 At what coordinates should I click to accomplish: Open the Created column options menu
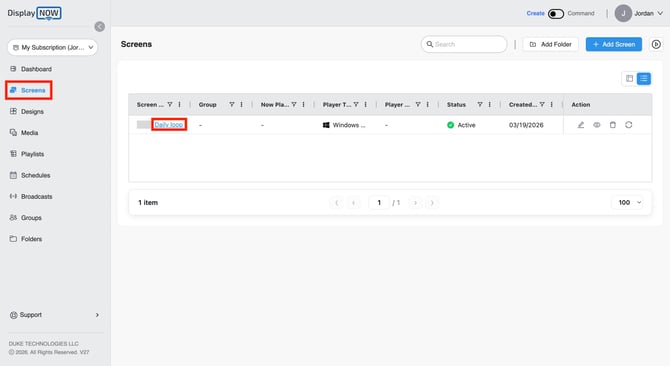point(552,105)
